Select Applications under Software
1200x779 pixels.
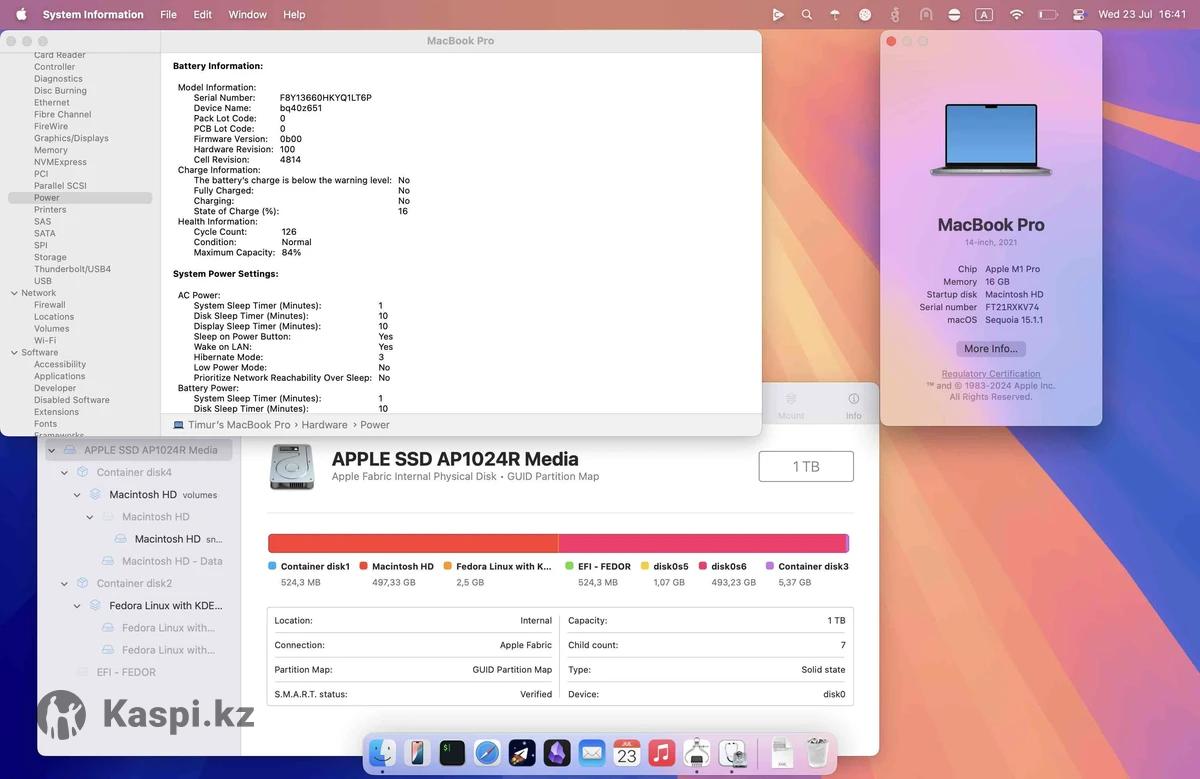59,376
